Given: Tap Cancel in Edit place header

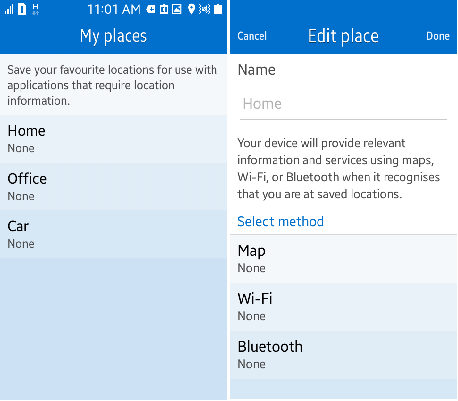Looking at the screenshot, I should (252, 36).
